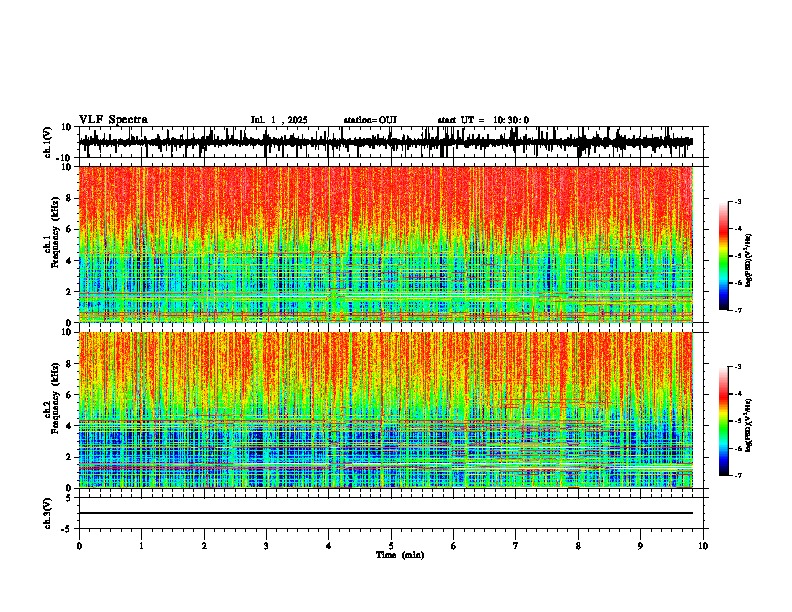
Task: Click the "start UT = 10:30:0" text
Action: pos(483,120)
